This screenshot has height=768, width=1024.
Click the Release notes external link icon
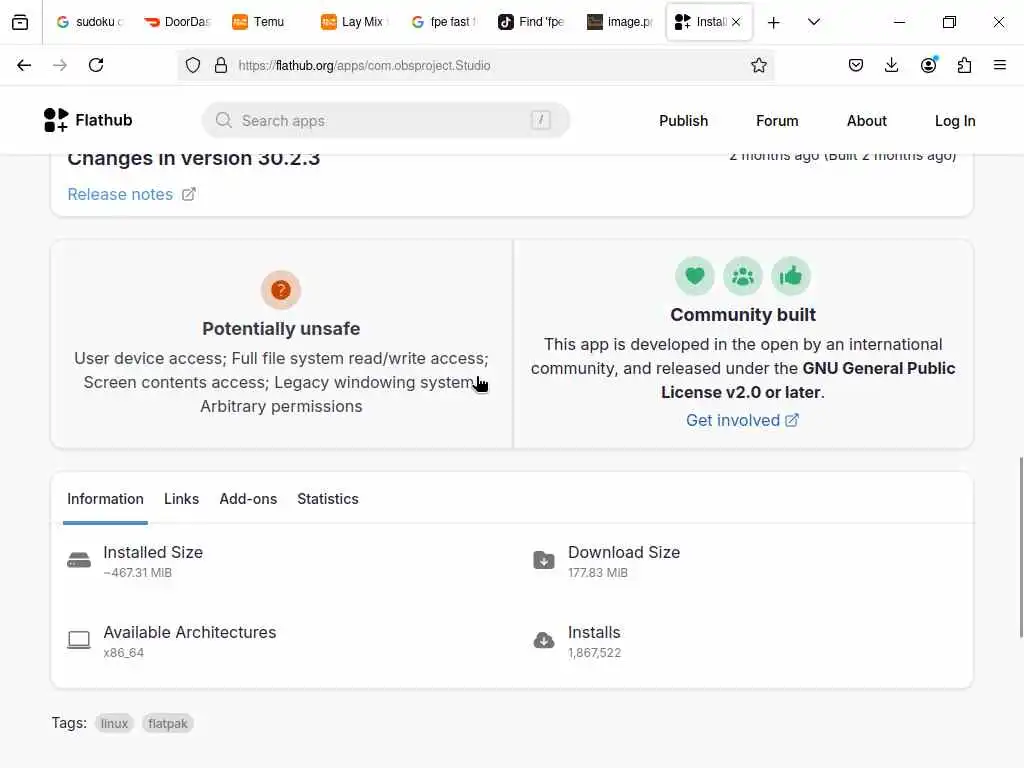pyautogui.click(x=189, y=194)
